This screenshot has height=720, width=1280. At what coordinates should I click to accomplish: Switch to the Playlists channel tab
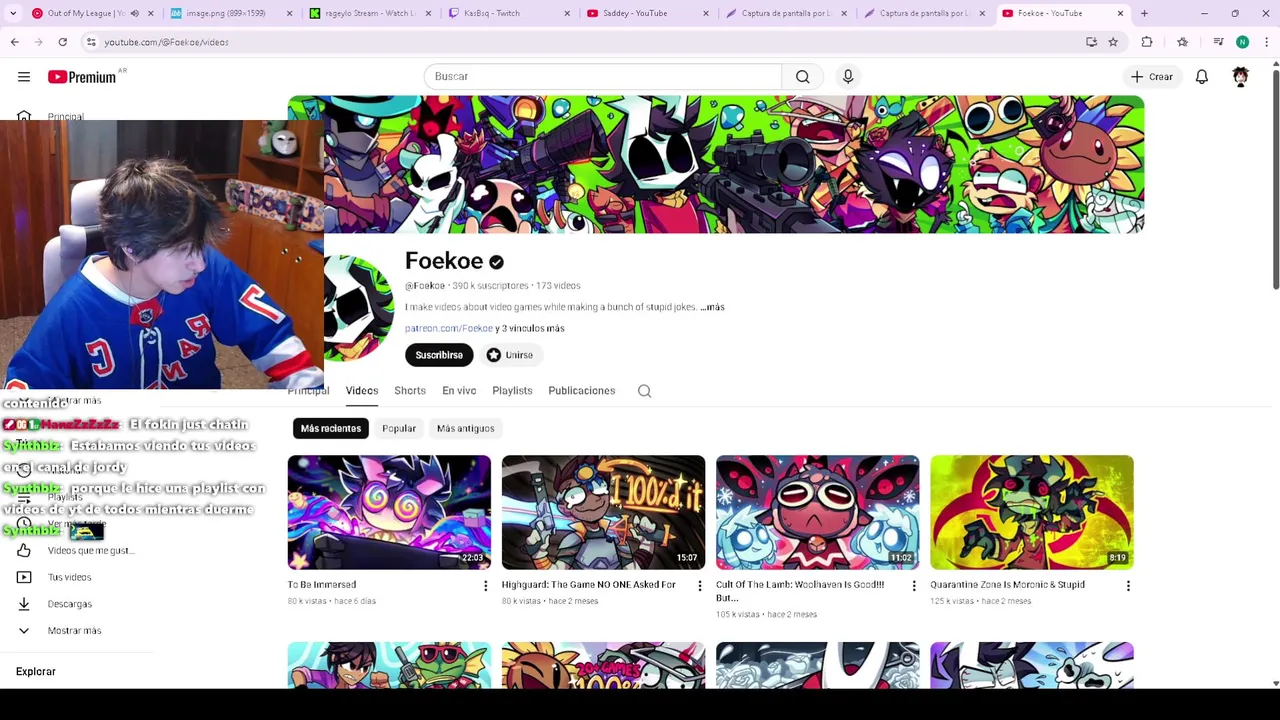click(x=512, y=391)
